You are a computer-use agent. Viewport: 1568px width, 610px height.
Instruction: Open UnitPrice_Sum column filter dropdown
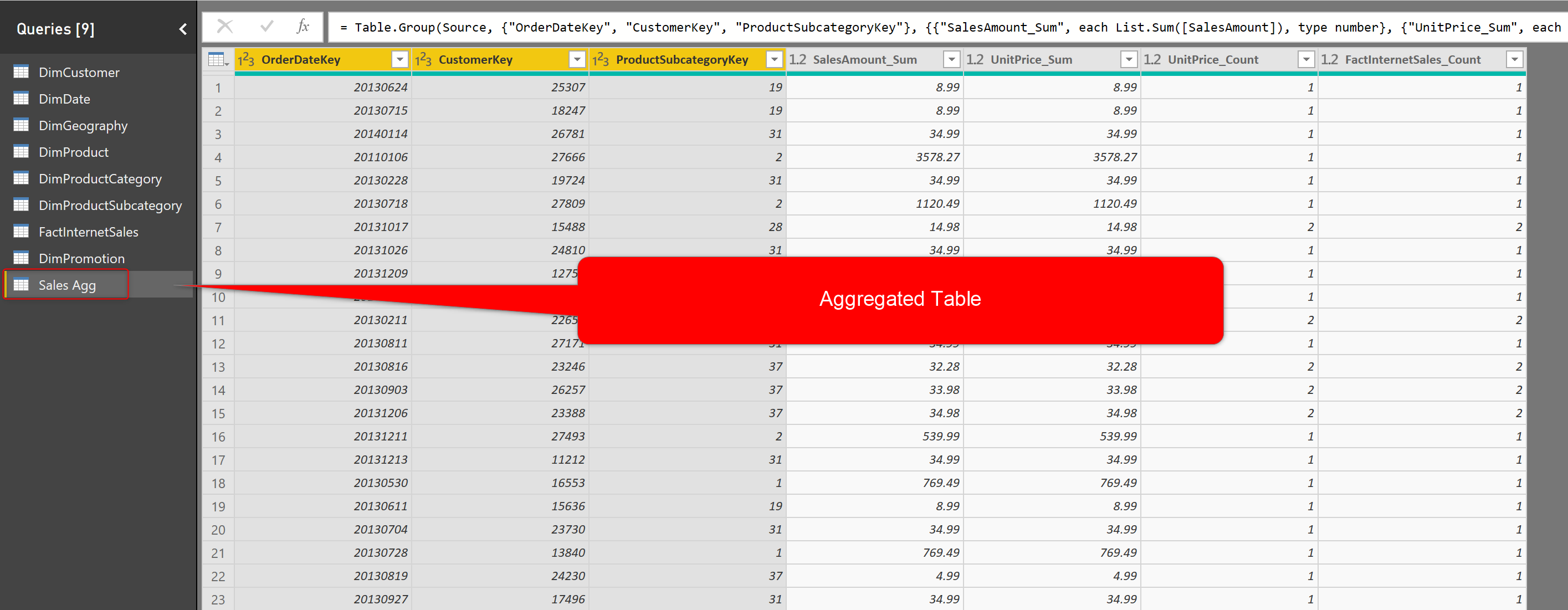point(1129,60)
